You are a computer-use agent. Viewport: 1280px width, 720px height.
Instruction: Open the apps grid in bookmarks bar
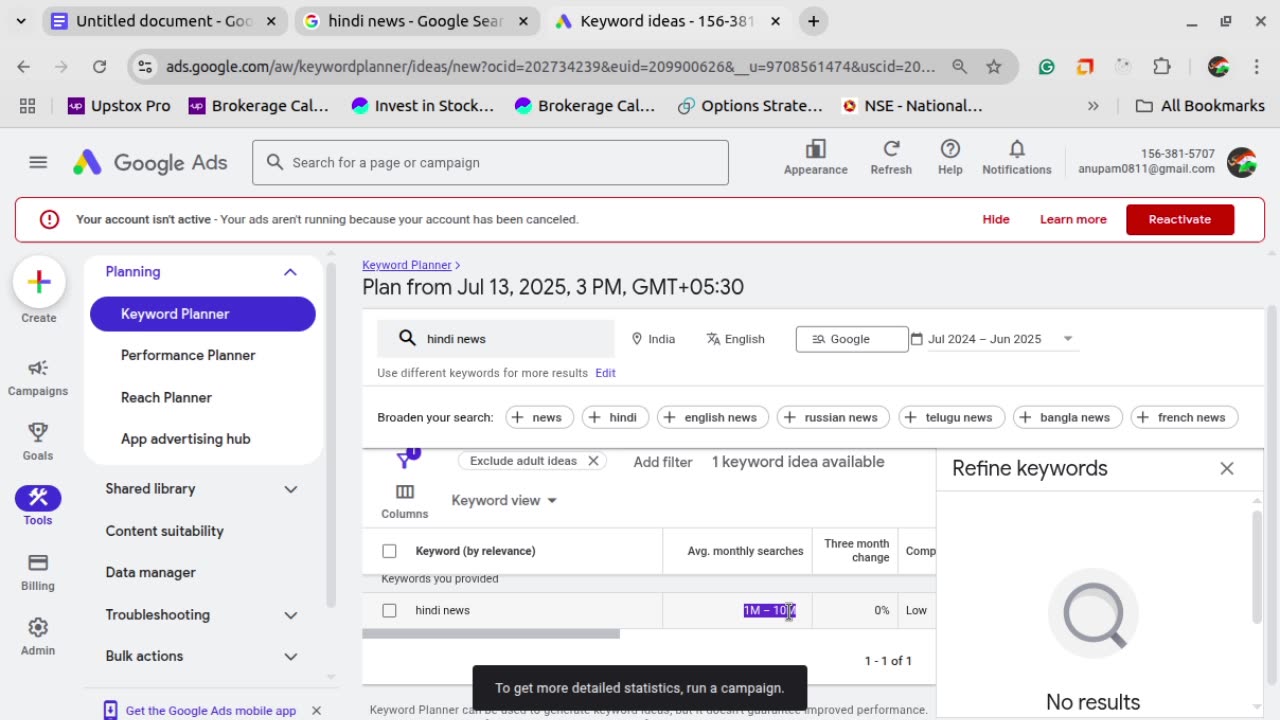(28, 105)
